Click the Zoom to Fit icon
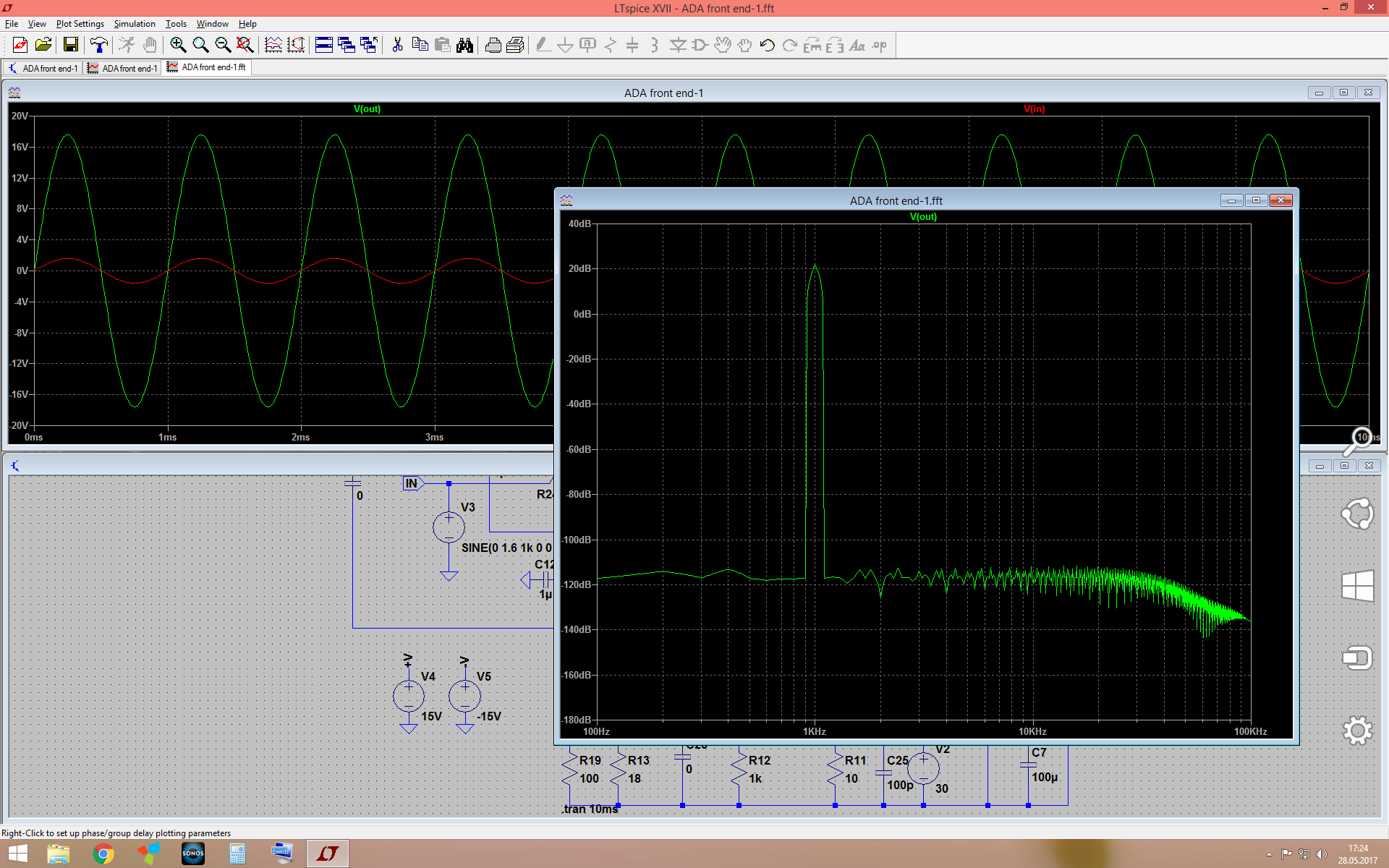This screenshot has width=1389, height=868. [x=245, y=45]
